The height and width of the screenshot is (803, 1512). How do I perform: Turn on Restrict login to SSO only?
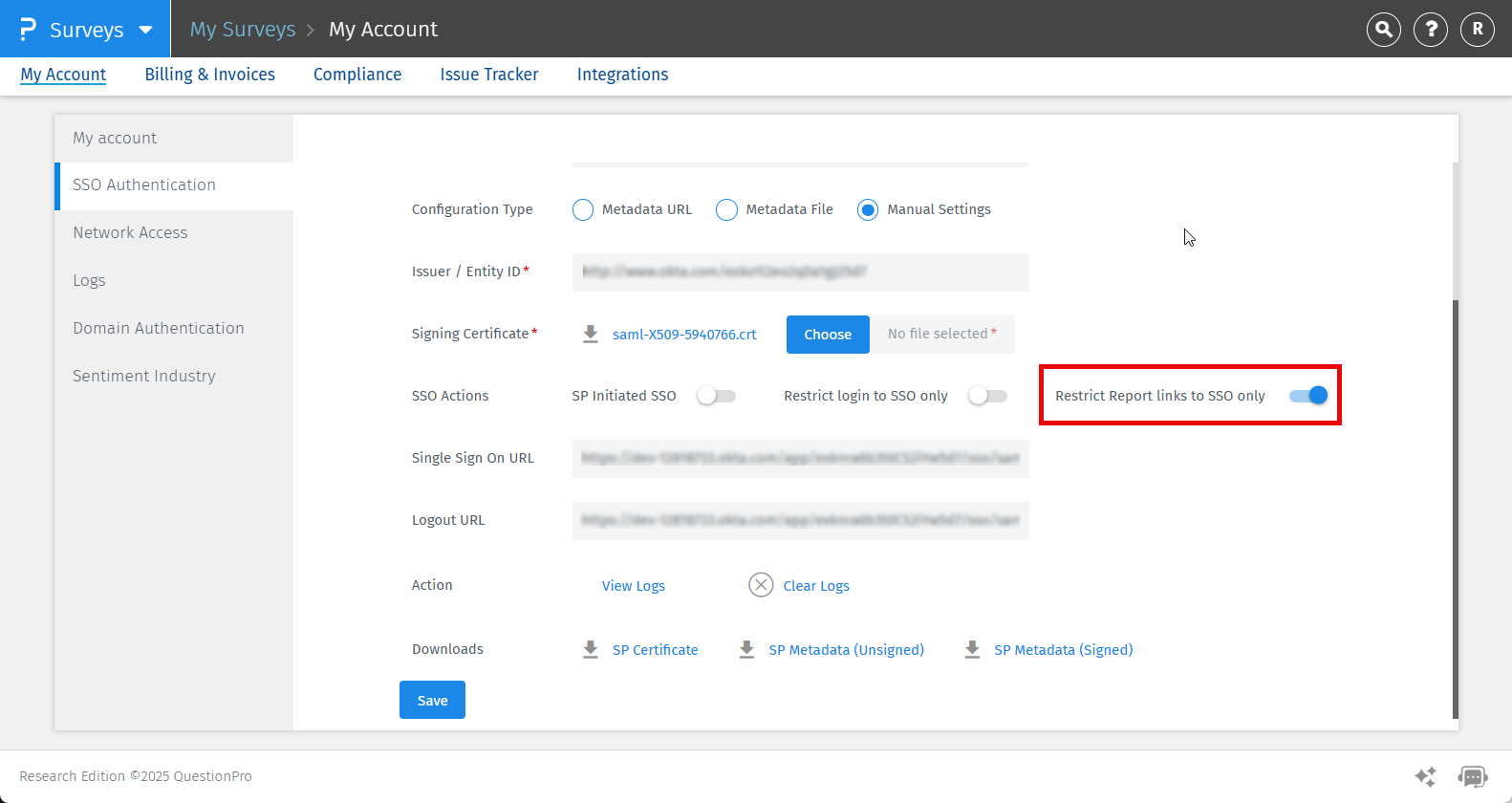[987, 396]
